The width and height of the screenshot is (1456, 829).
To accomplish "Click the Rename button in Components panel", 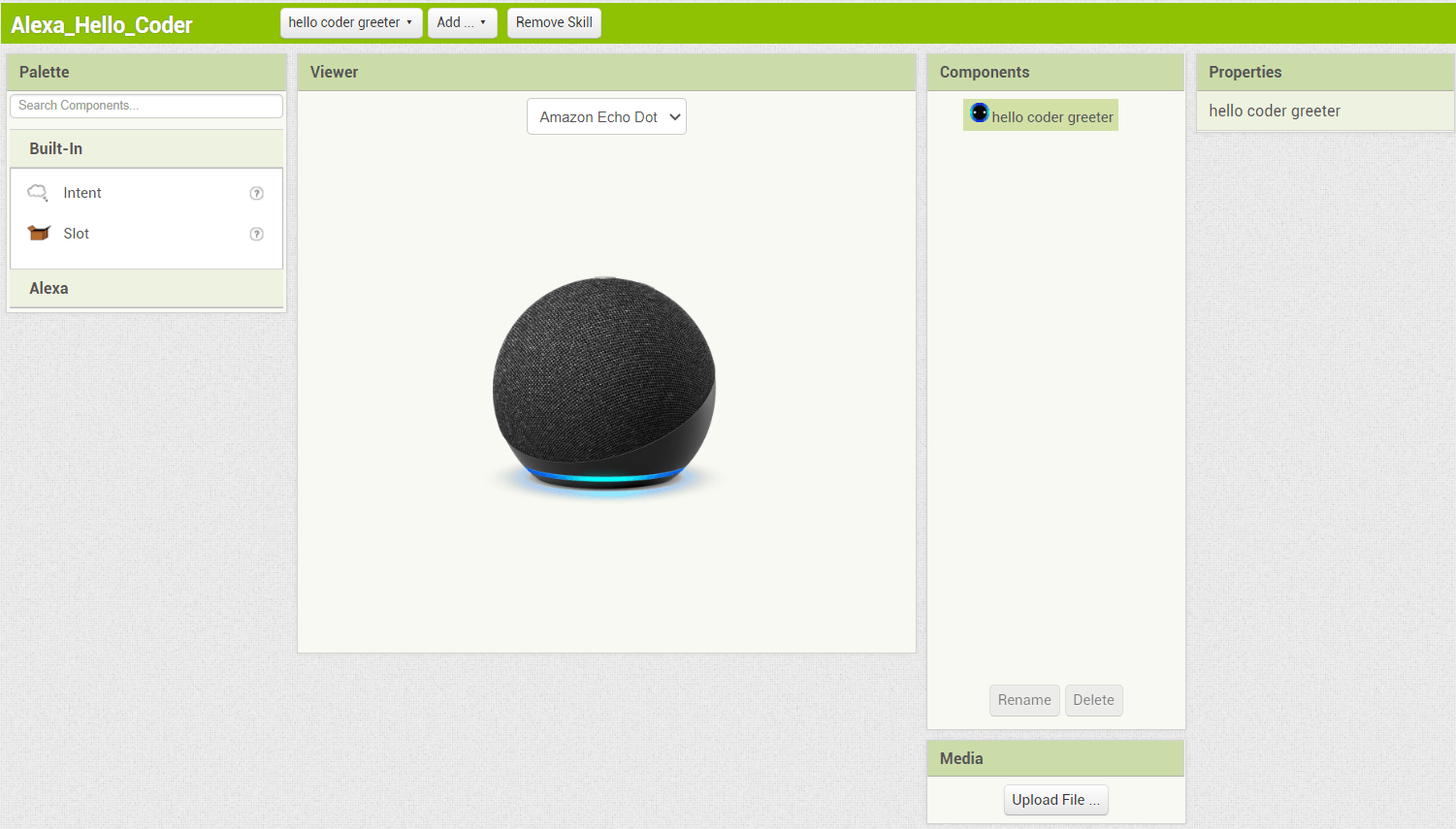I will [x=1024, y=700].
